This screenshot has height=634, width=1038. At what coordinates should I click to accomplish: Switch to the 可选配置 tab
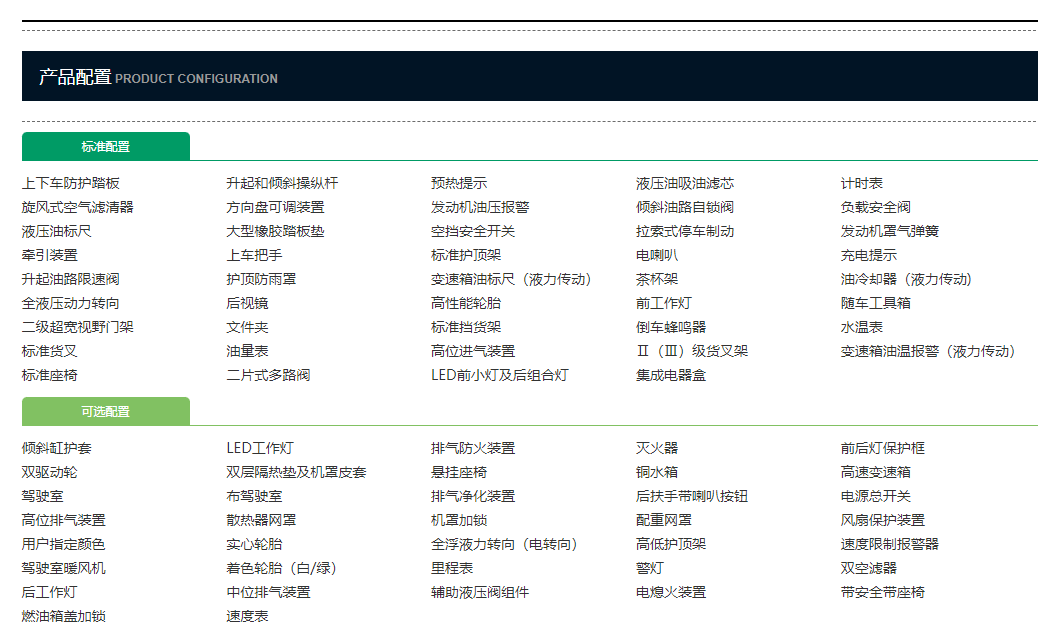point(106,412)
